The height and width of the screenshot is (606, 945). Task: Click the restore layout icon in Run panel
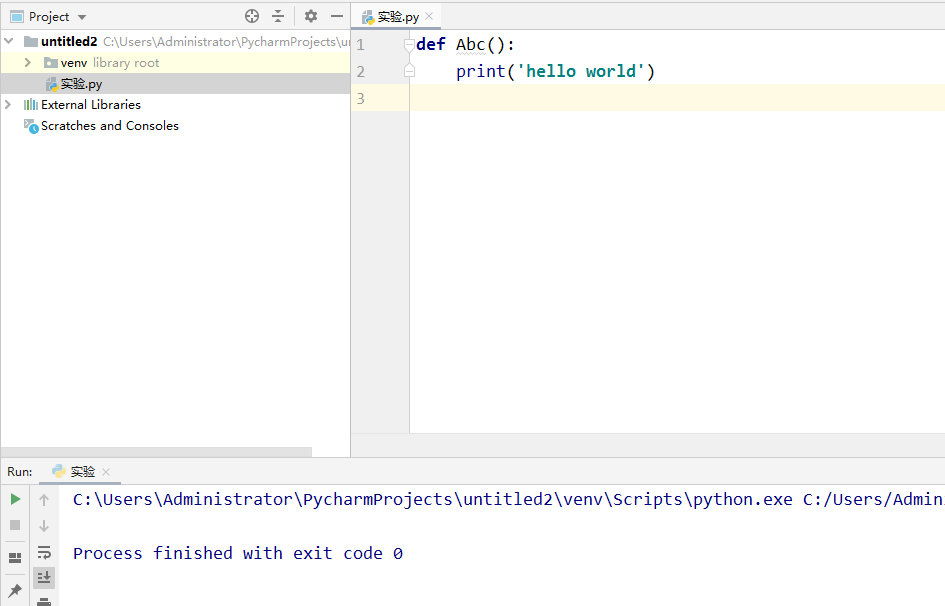(x=15, y=558)
